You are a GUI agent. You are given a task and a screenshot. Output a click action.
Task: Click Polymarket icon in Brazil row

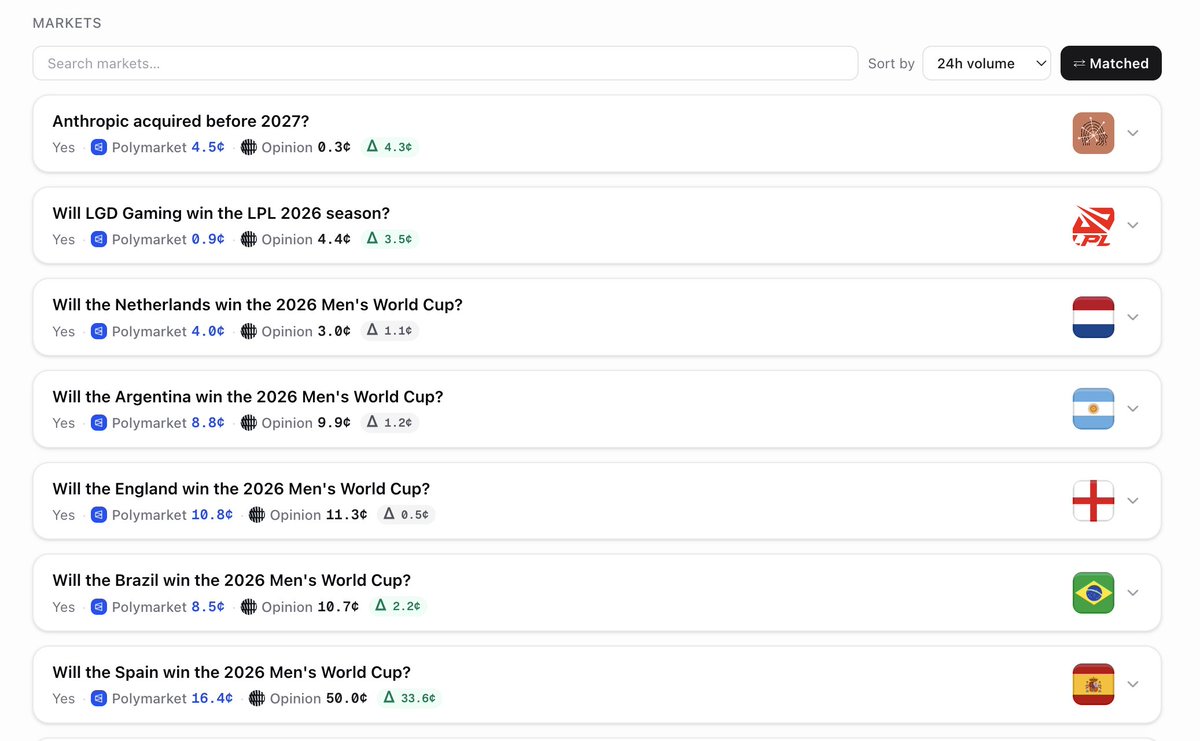tap(99, 607)
